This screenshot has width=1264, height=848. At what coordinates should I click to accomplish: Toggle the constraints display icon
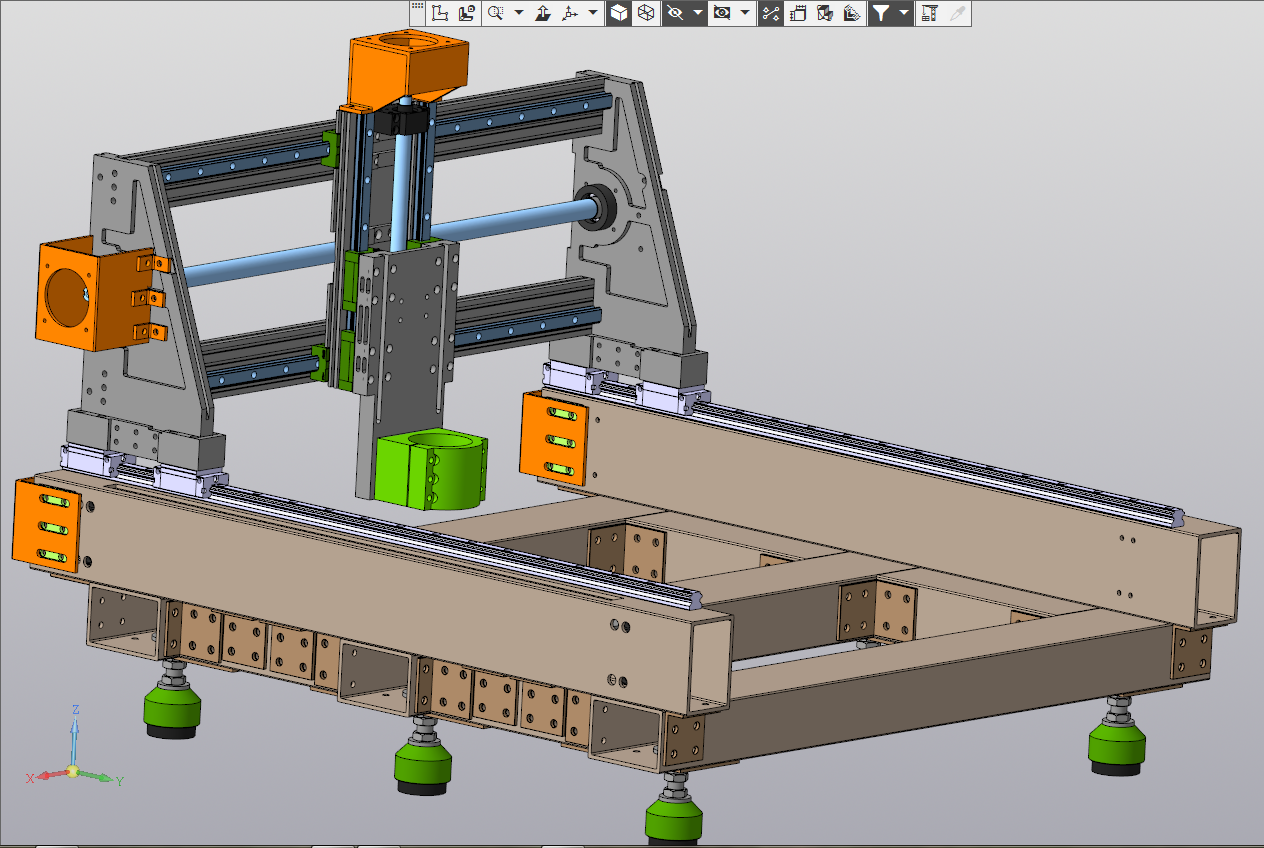(x=770, y=14)
